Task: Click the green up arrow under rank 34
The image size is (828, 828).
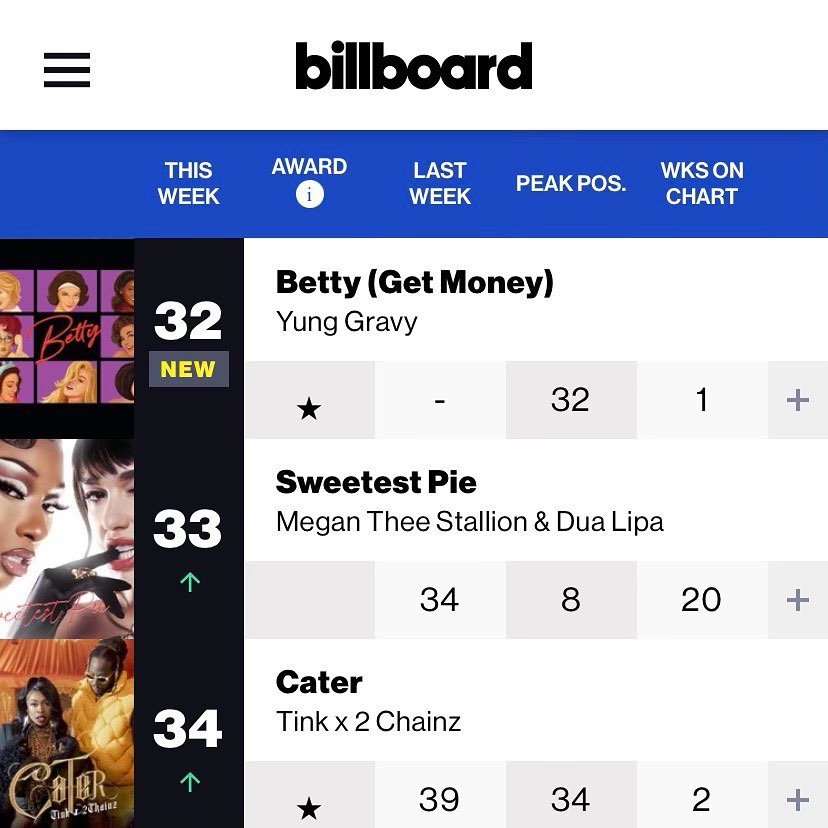Action: [189, 782]
